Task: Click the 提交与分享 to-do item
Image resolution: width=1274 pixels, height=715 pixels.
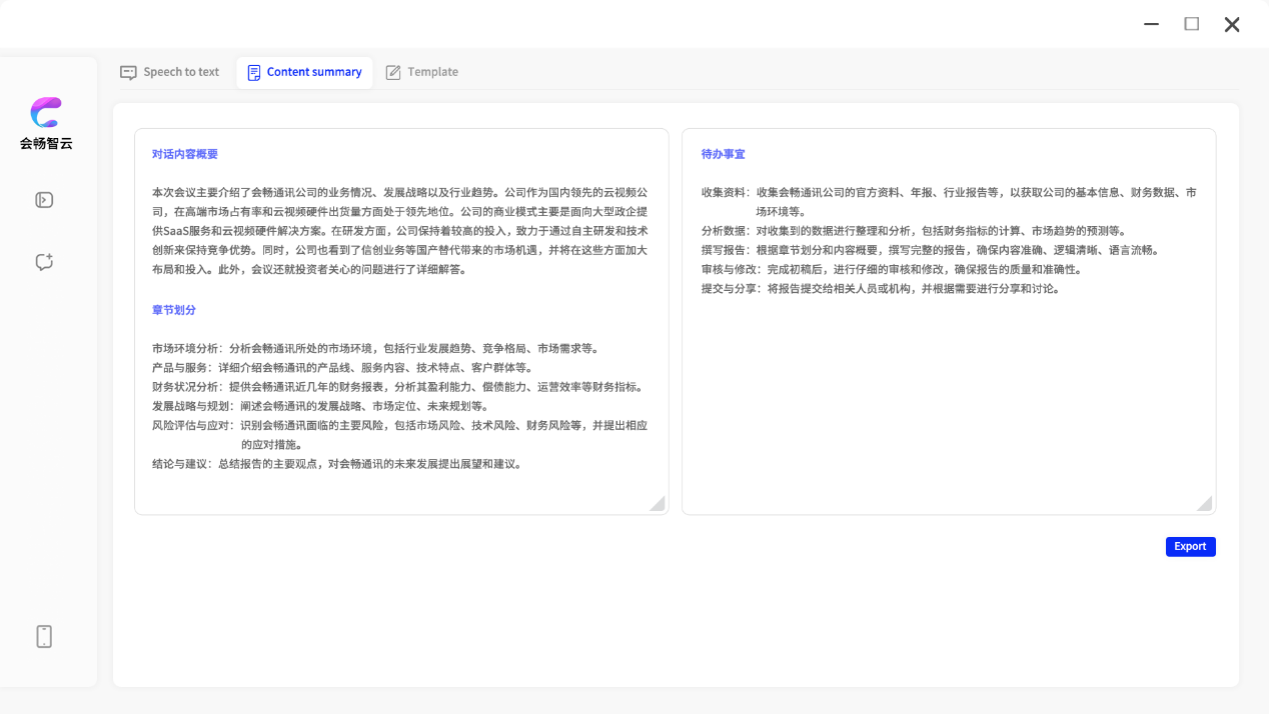Action: click(x=881, y=289)
